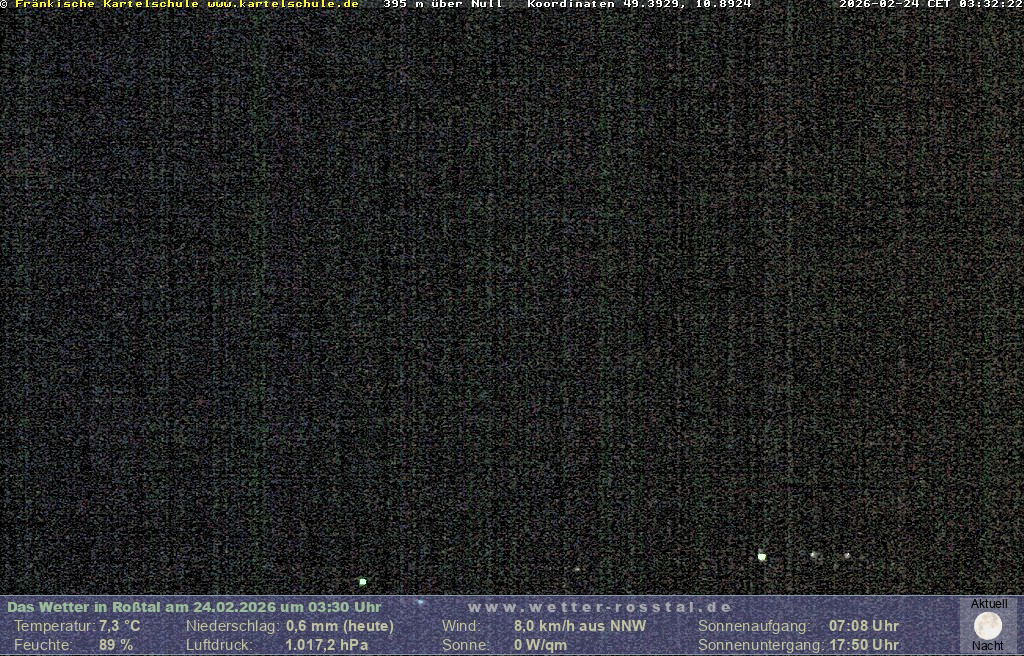
Task: Click the Niederschlag value 0,6 mm (heute)
Action: (340, 626)
